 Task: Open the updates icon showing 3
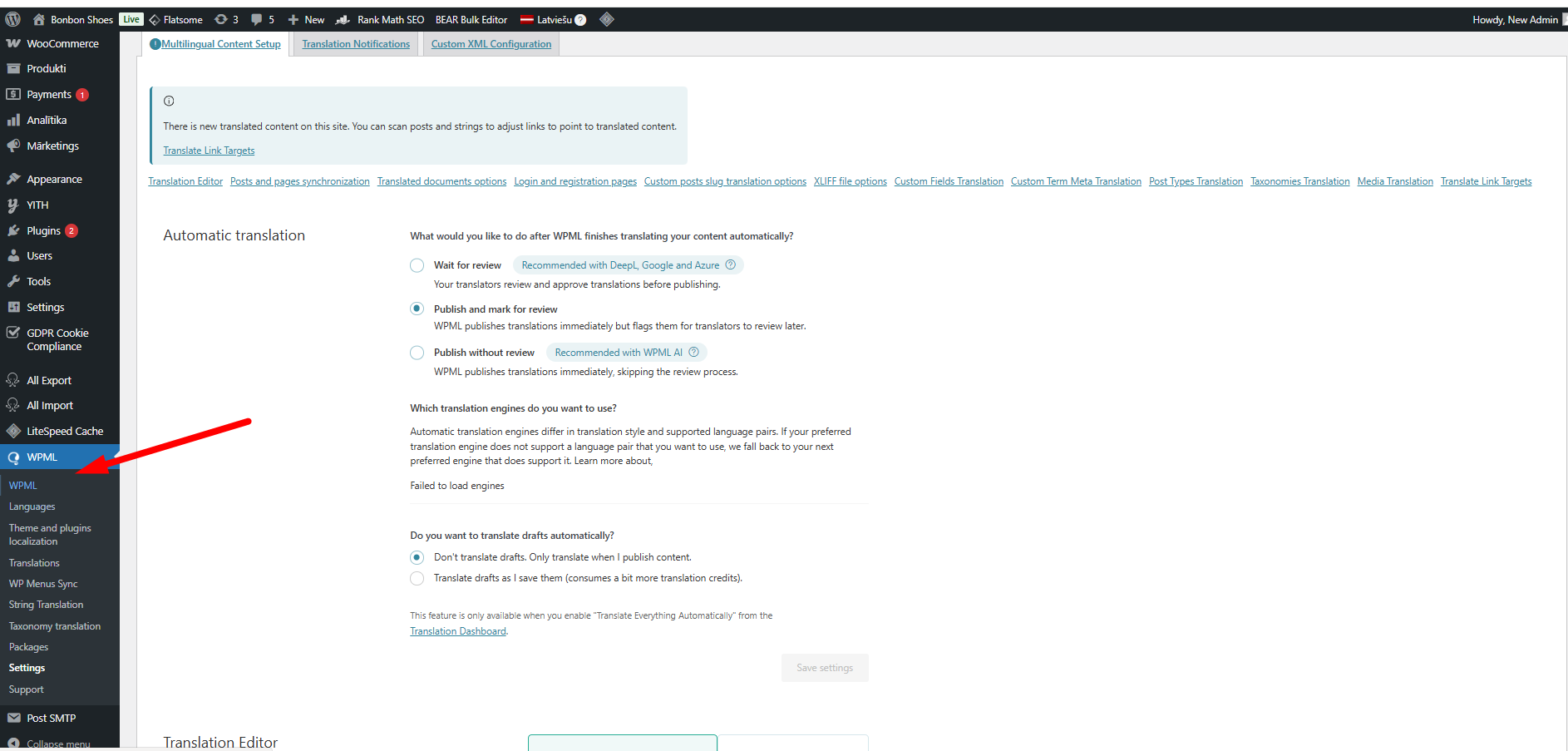[x=220, y=19]
